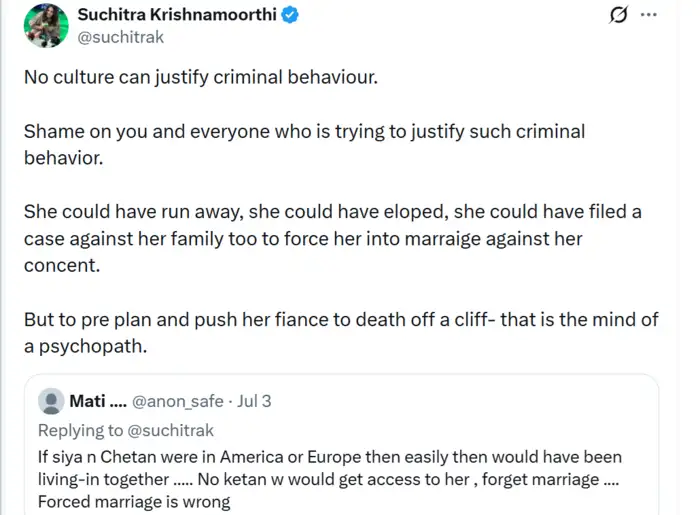Click @suchitrak in the "Replying to" line
700x515 pixels.
pyautogui.click(x=170, y=430)
